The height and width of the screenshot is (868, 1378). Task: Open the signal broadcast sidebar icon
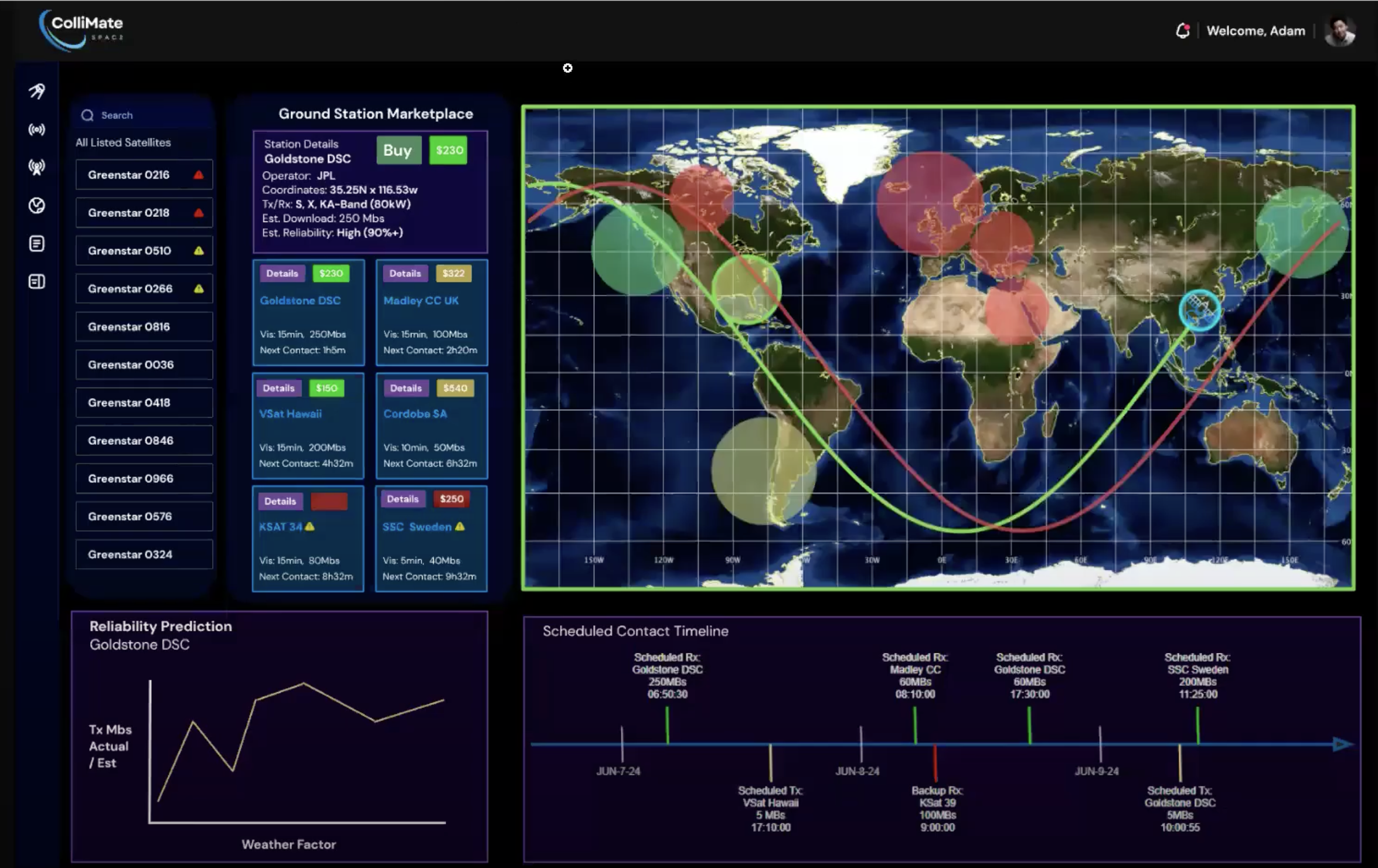click(37, 130)
